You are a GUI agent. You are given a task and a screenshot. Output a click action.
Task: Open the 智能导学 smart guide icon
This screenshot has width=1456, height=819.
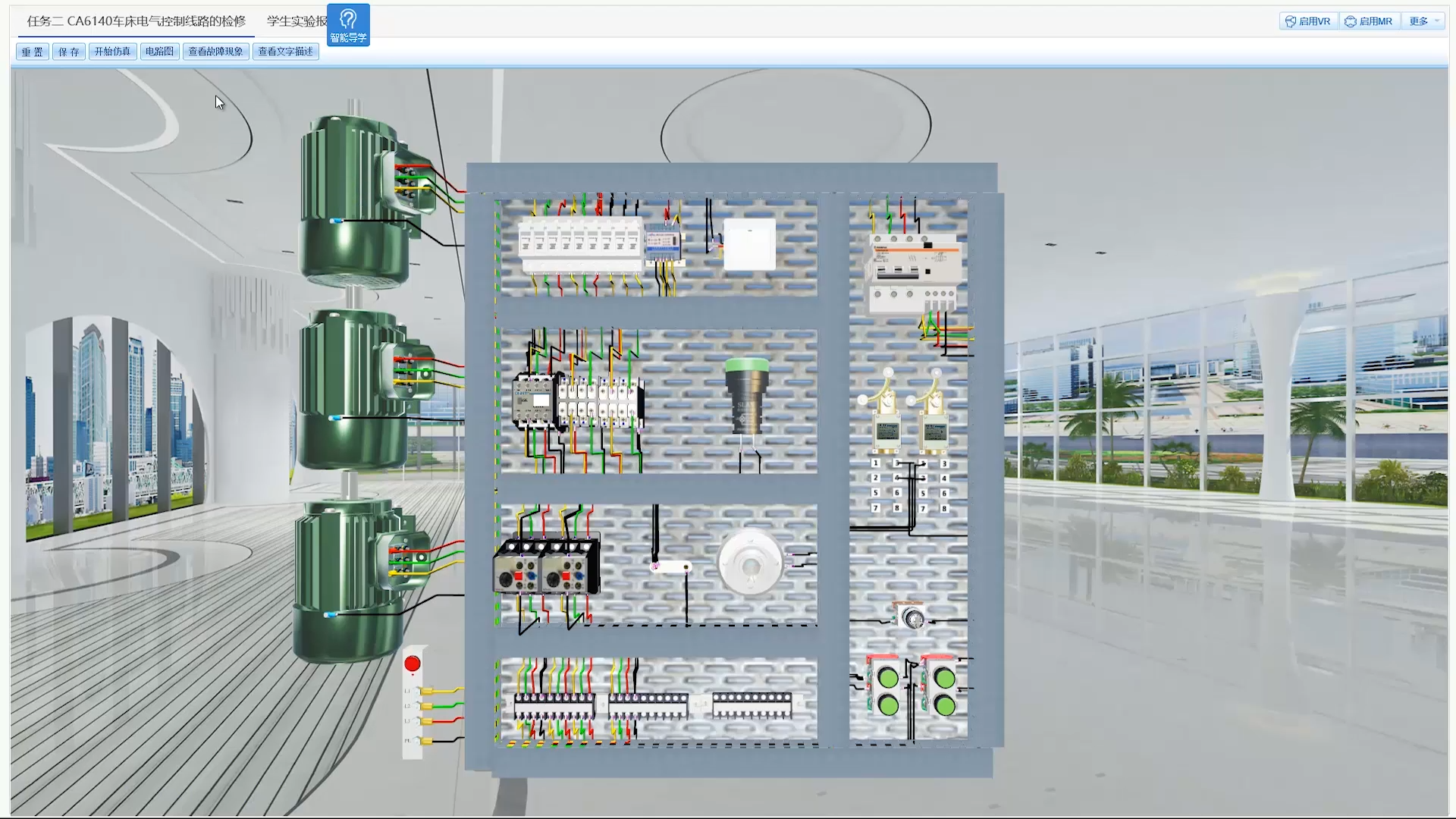pyautogui.click(x=348, y=24)
